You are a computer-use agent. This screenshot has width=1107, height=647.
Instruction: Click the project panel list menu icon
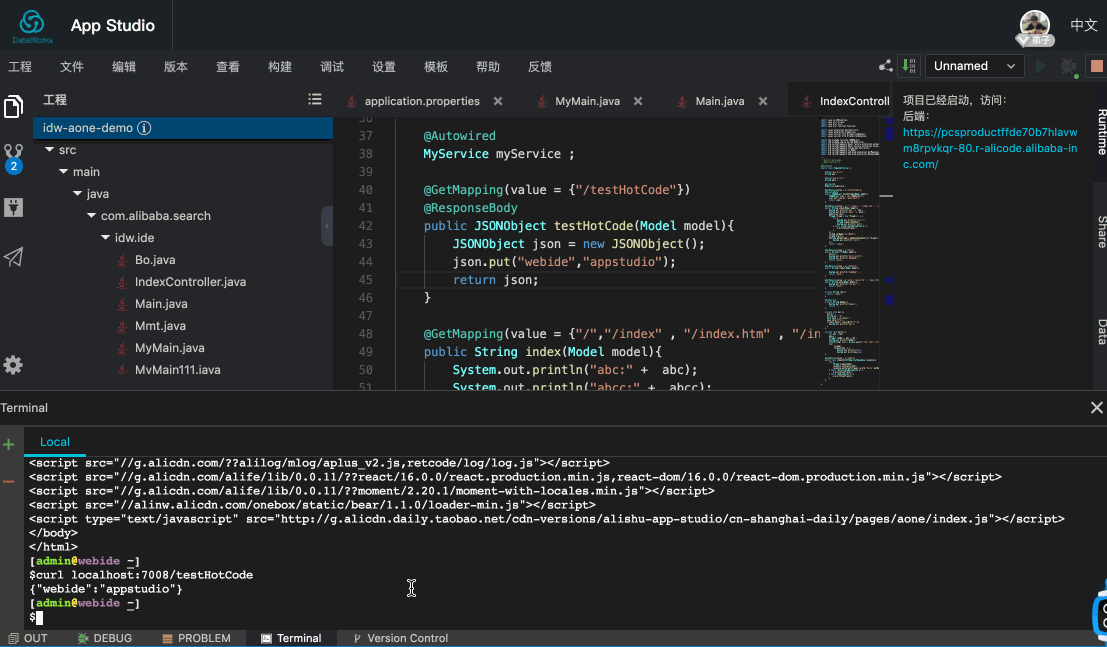tap(315, 100)
